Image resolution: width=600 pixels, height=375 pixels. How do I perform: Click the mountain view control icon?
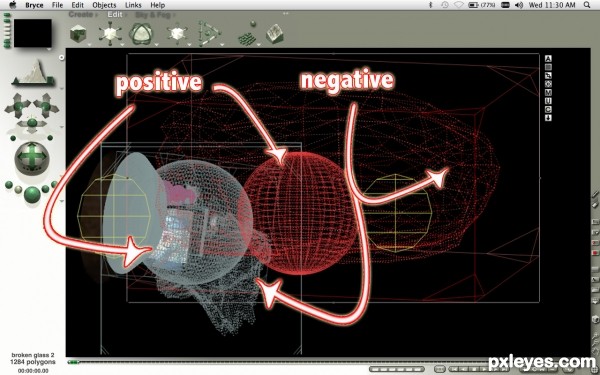(x=33, y=73)
